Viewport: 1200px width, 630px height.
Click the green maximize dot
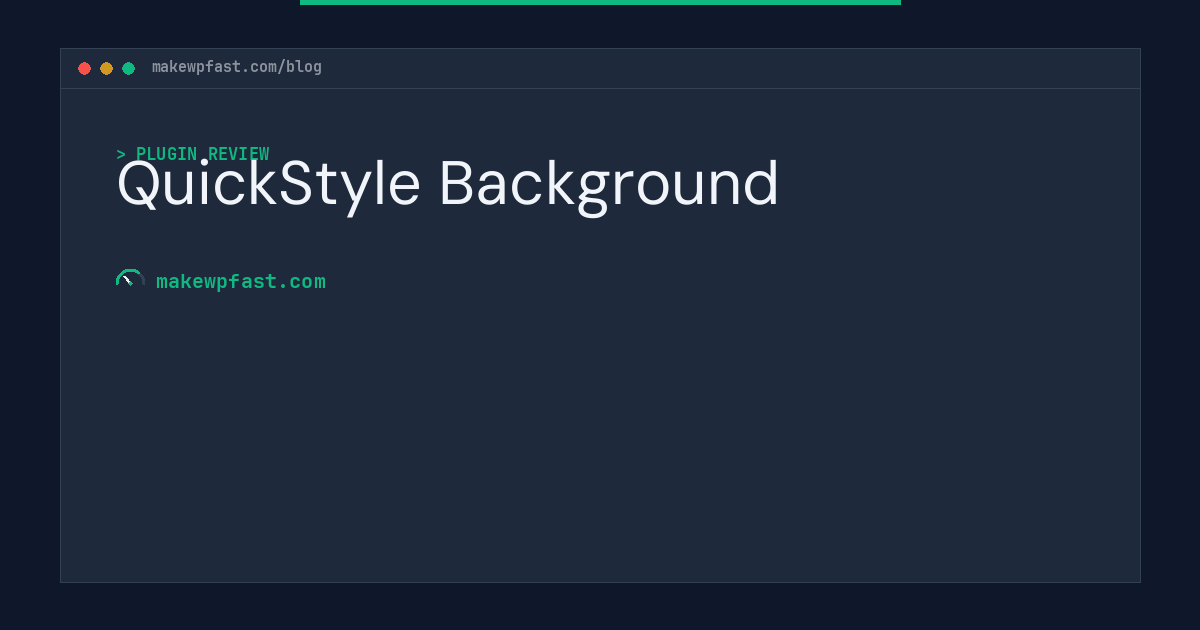point(128,68)
